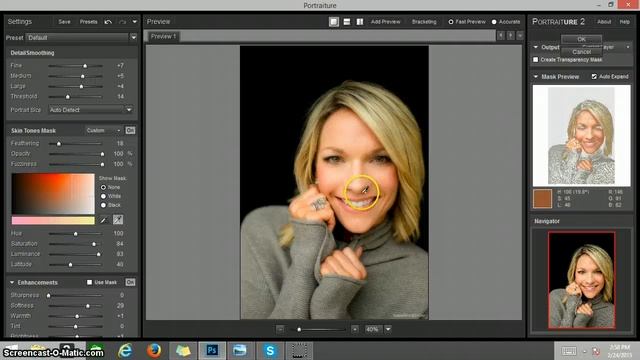
Task: Click the brown sampled color swatch
Action: pos(542,198)
